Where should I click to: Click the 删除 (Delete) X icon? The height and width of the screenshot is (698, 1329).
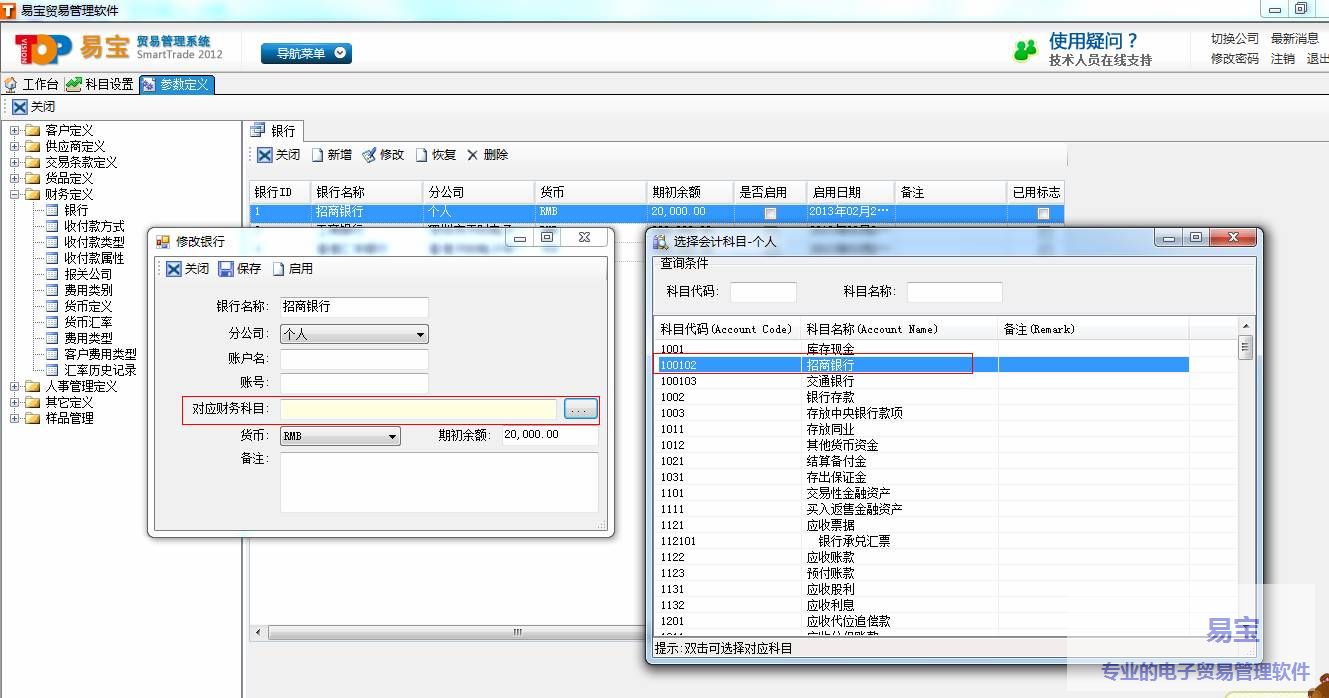point(473,155)
